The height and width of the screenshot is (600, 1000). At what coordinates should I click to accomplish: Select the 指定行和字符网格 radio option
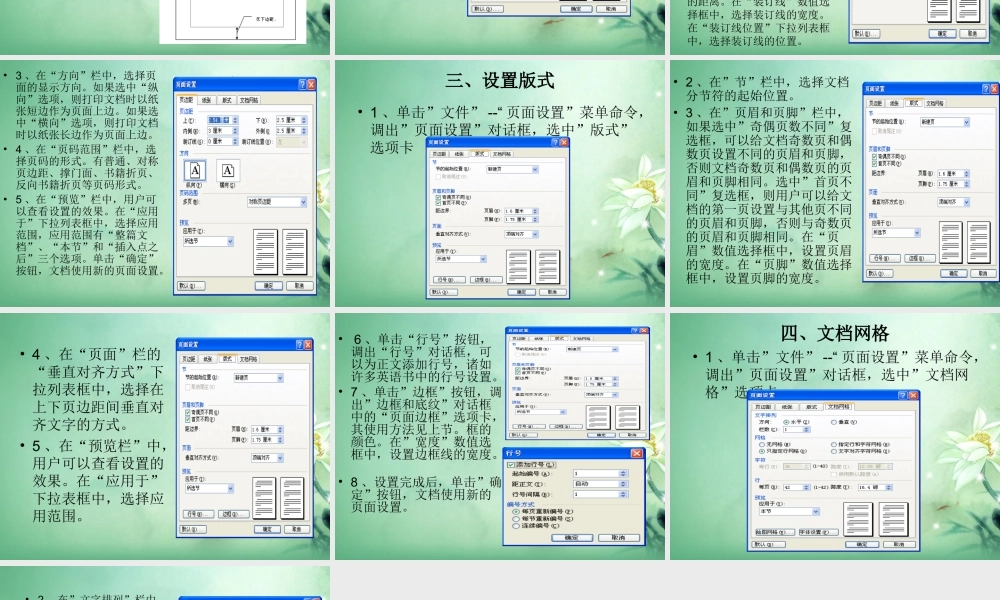point(834,444)
